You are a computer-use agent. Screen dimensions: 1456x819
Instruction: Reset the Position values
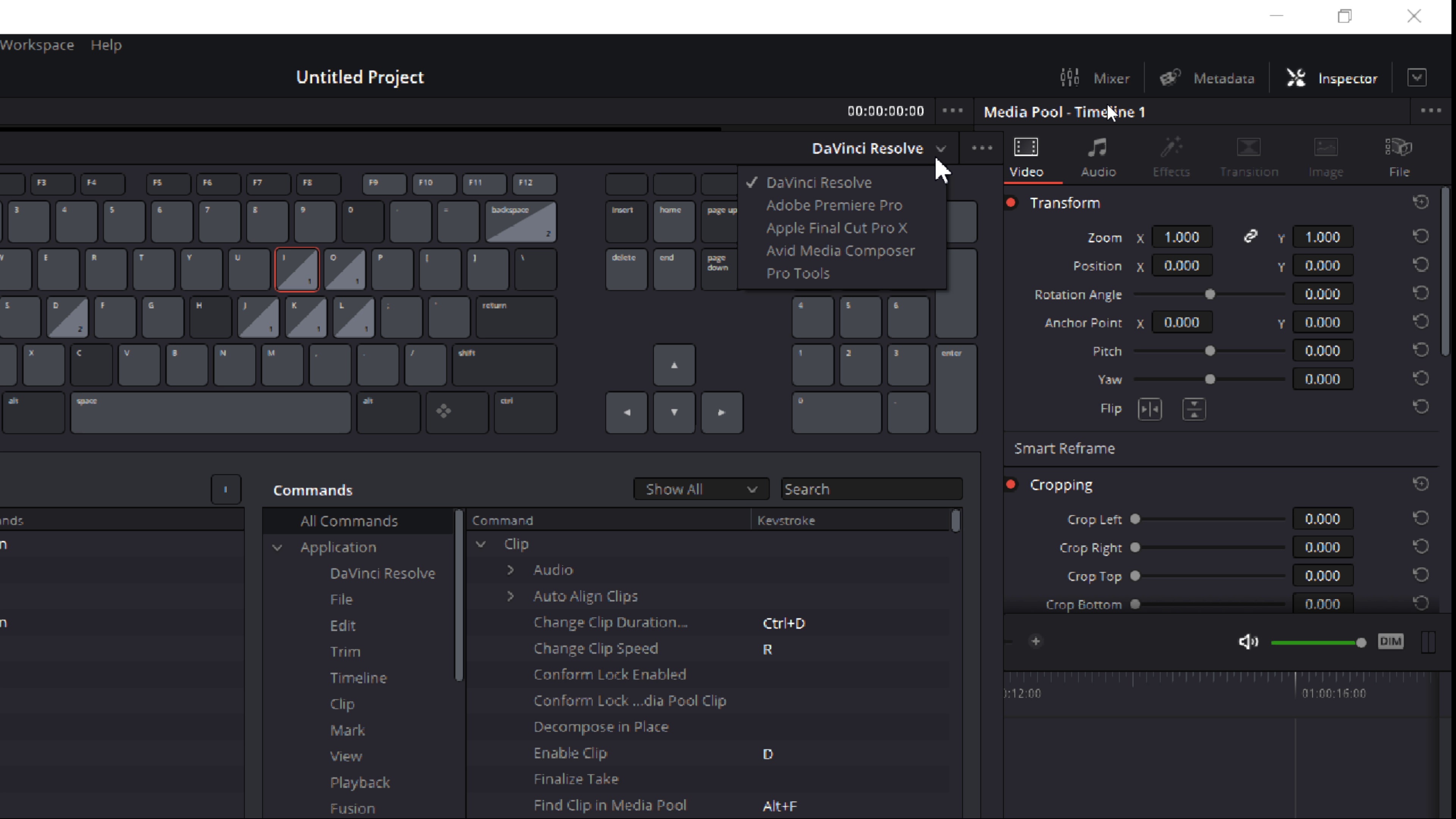tap(1420, 265)
